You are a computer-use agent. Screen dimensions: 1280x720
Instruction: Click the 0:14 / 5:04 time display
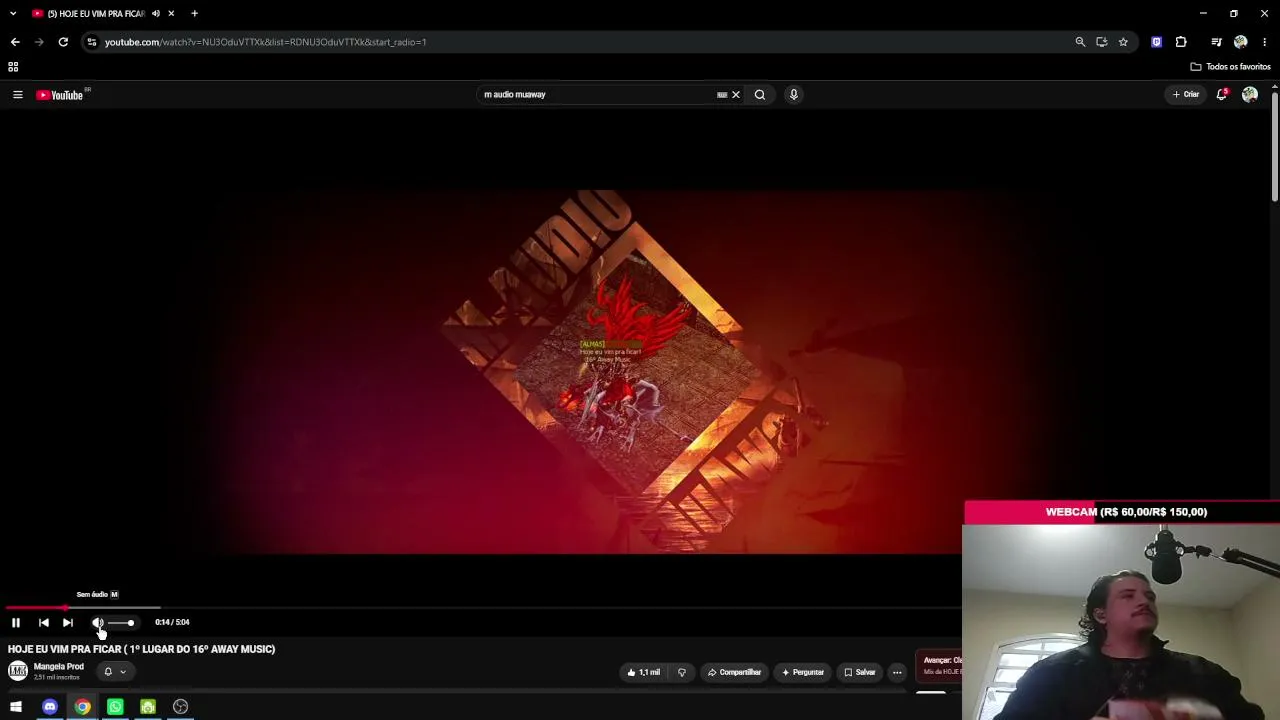172,622
